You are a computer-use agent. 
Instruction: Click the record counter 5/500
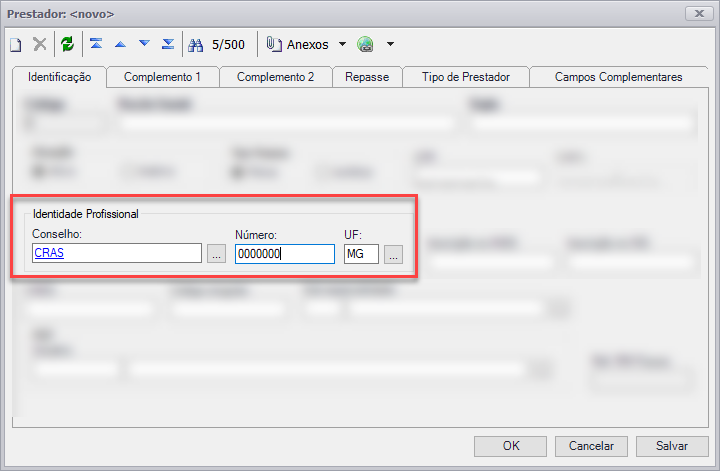[228, 45]
